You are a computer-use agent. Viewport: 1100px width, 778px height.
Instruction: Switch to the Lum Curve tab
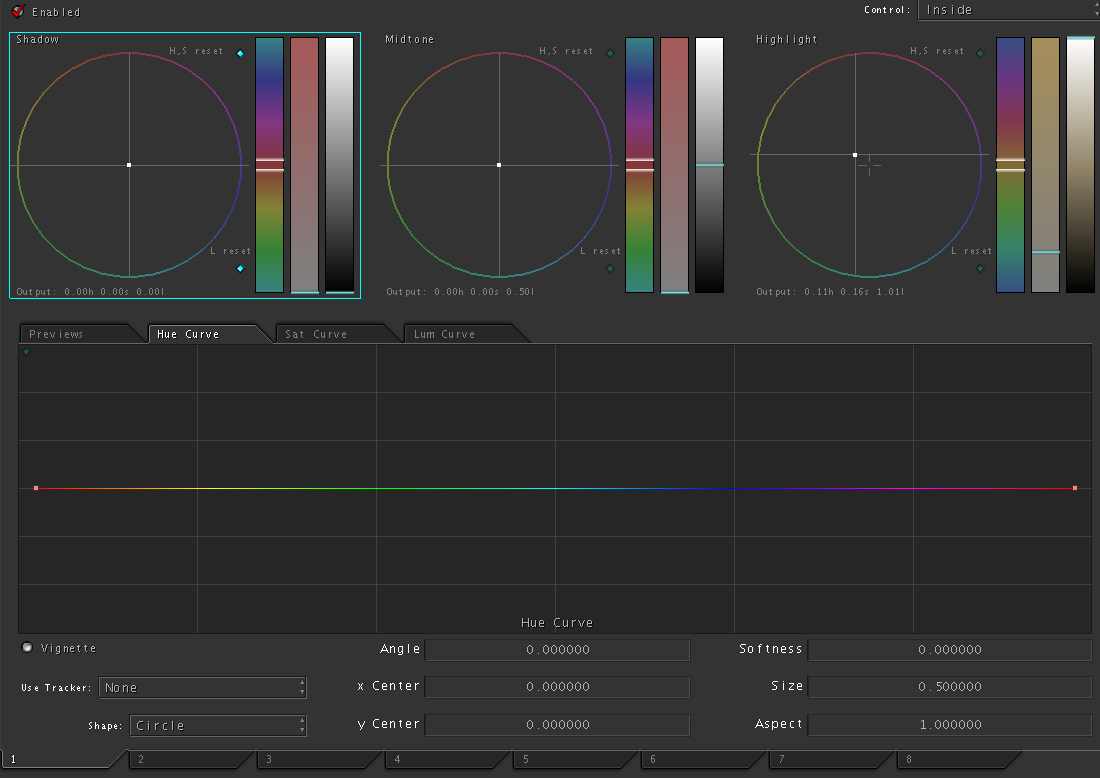[445, 334]
